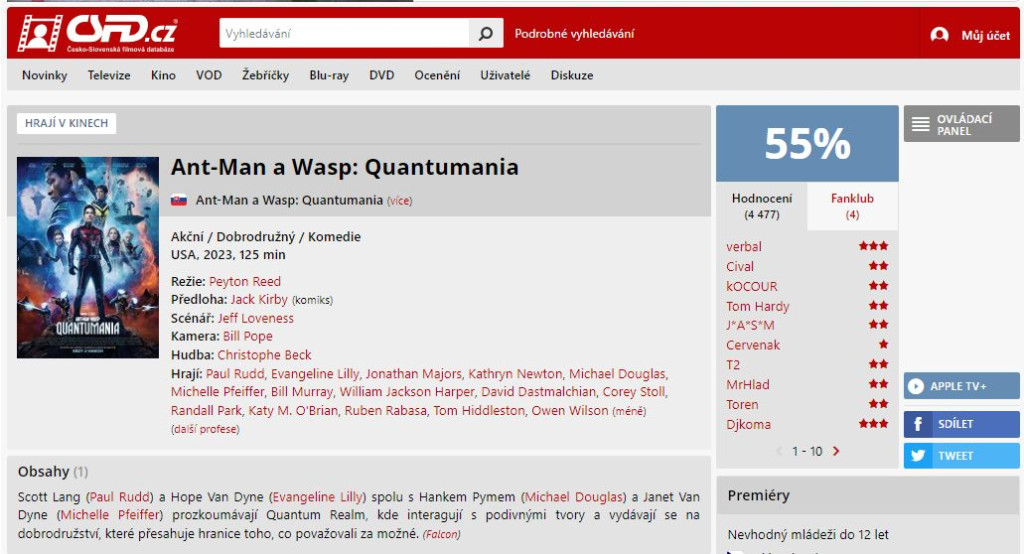Viewport: 1024px width, 554px height.
Task: Click the Hrají v kinech badge
Action: tap(67, 123)
